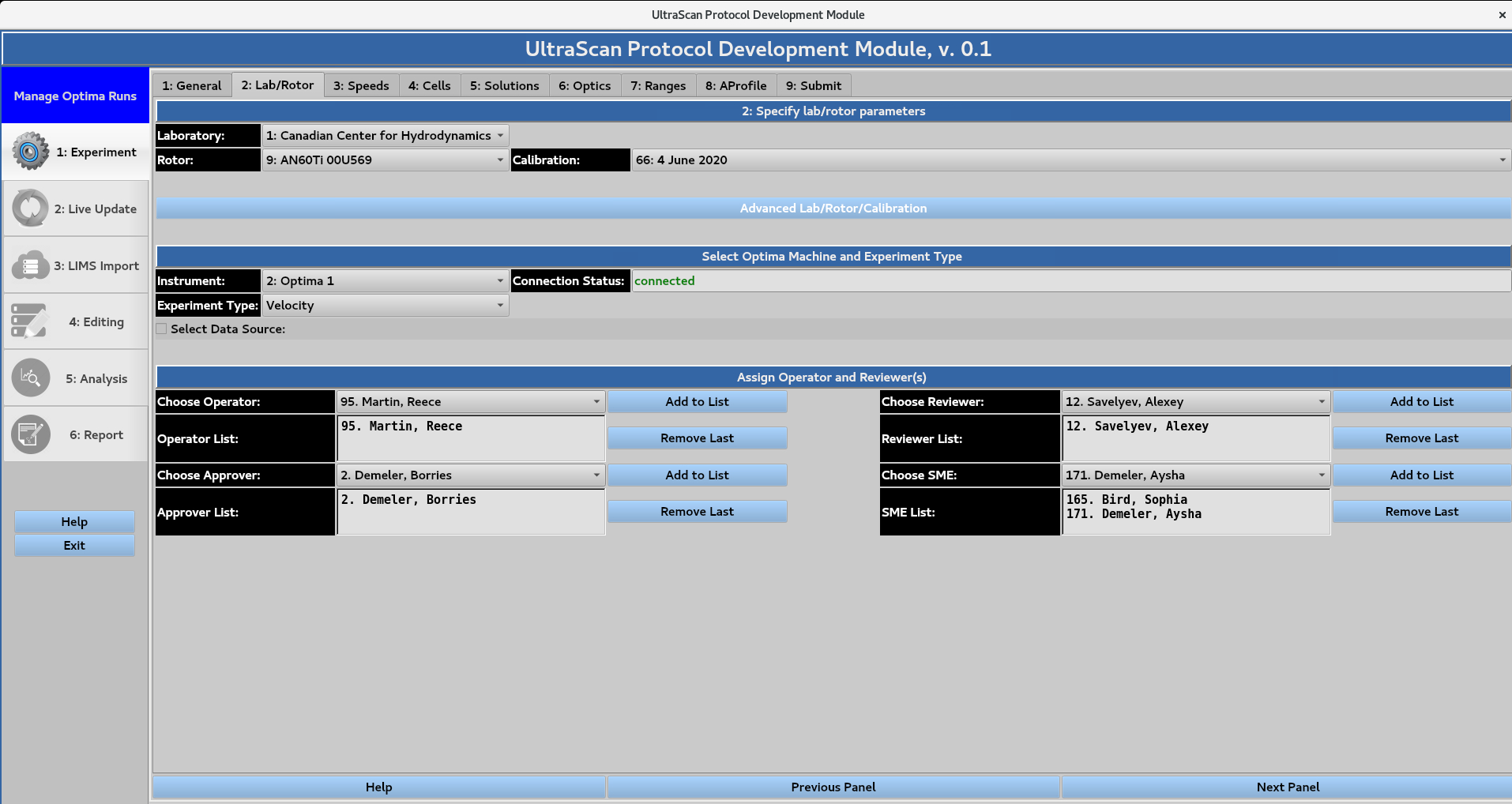This screenshot has width=1512, height=804.
Task: Switch to the 5: Solutions tab
Action: pyautogui.click(x=504, y=85)
